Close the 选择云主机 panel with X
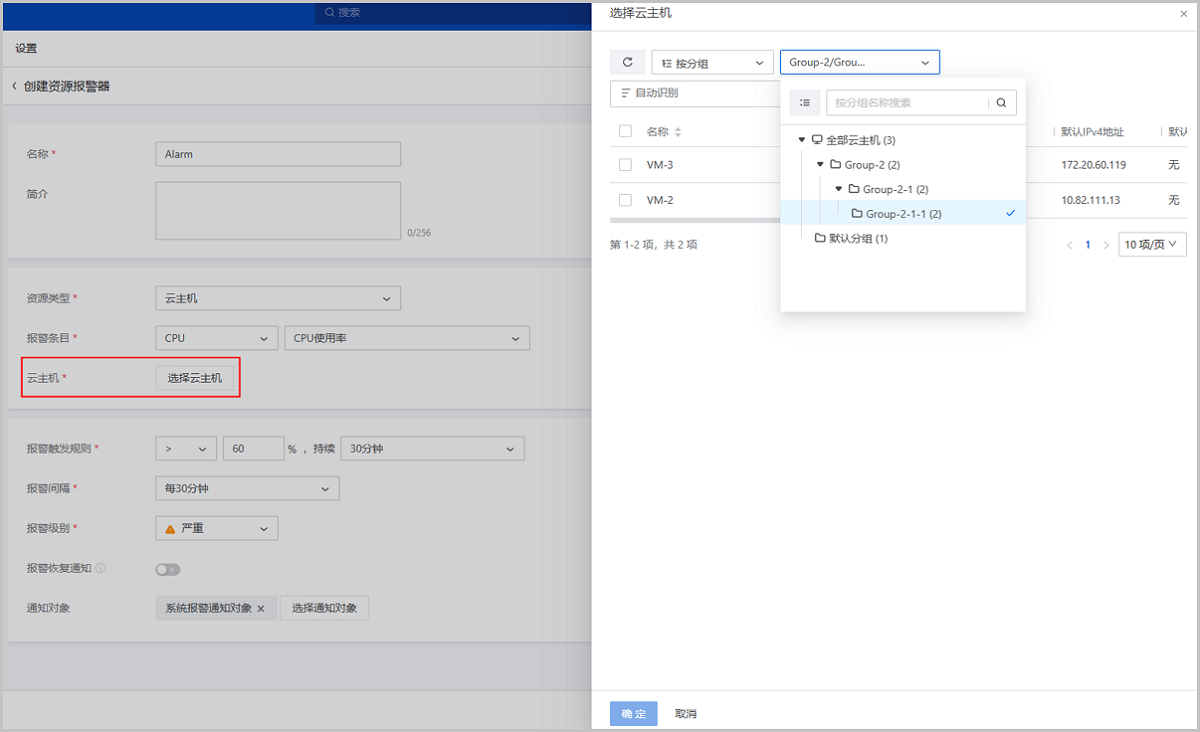This screenshot has height=732, width=1200. 1184,14
